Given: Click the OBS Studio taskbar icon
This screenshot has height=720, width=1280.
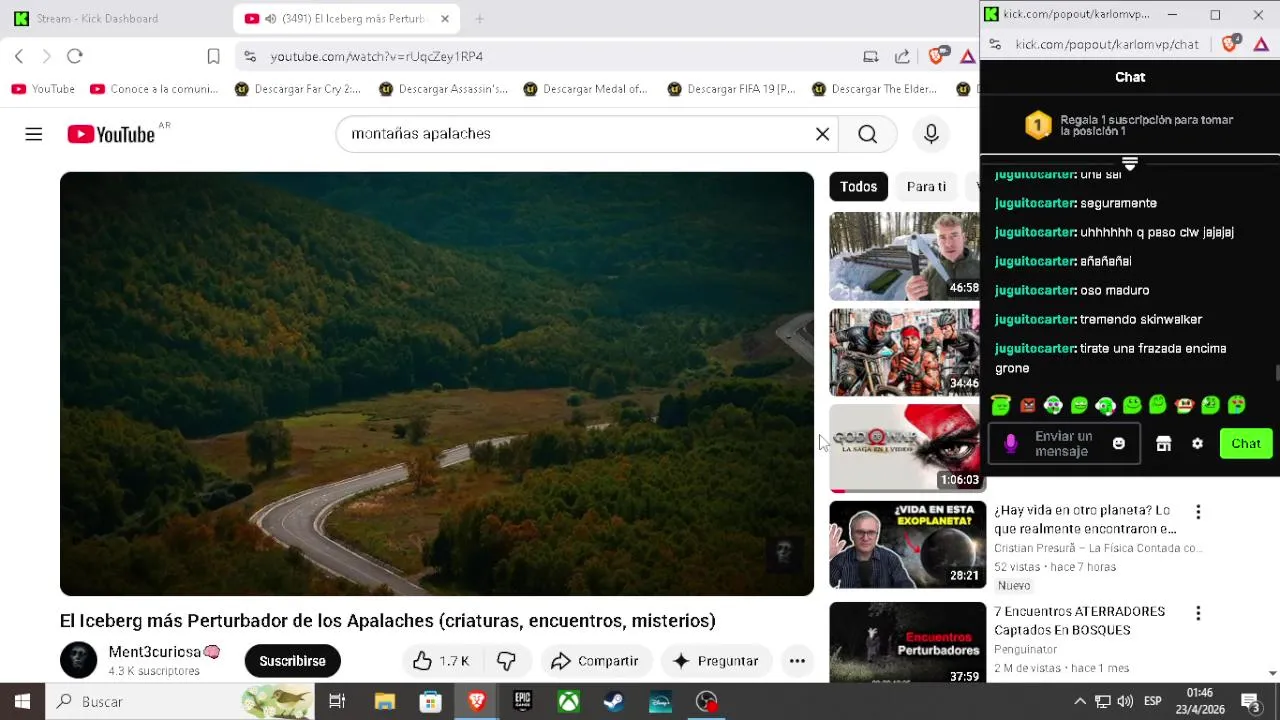Looking at the screenshot, I should pyautogui.click(x=707, y=702).
